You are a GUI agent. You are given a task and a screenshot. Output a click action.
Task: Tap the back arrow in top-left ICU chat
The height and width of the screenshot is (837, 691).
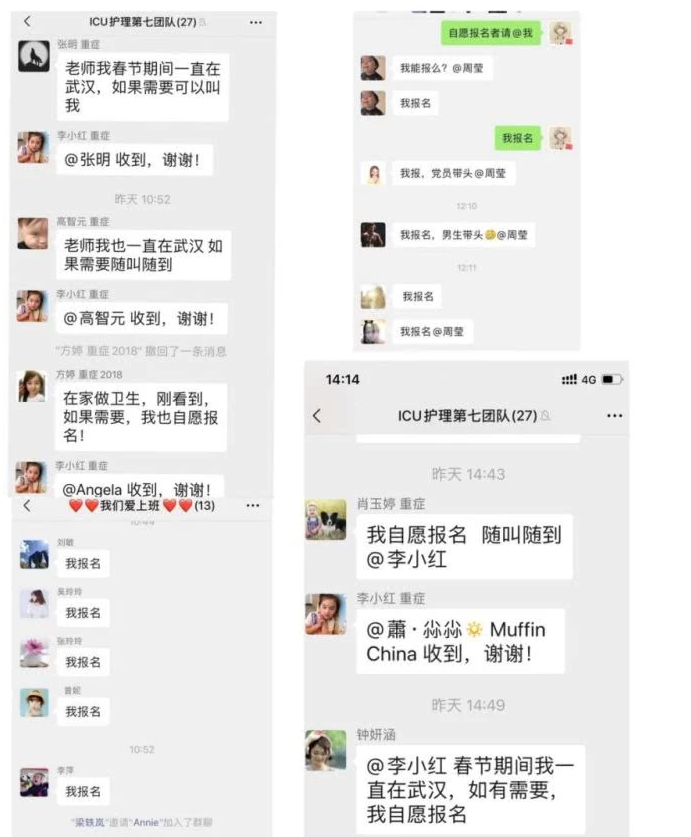pyautogui.click(x=27, y=21)
